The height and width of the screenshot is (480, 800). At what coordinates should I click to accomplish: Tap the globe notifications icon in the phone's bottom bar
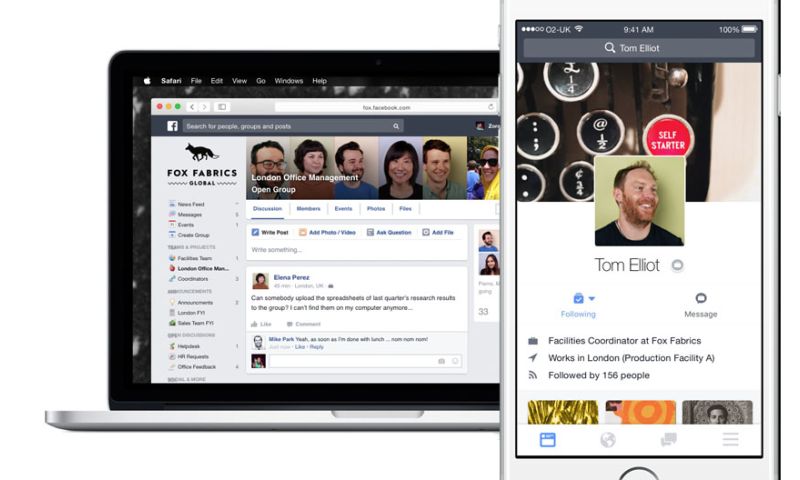[608, 440]
